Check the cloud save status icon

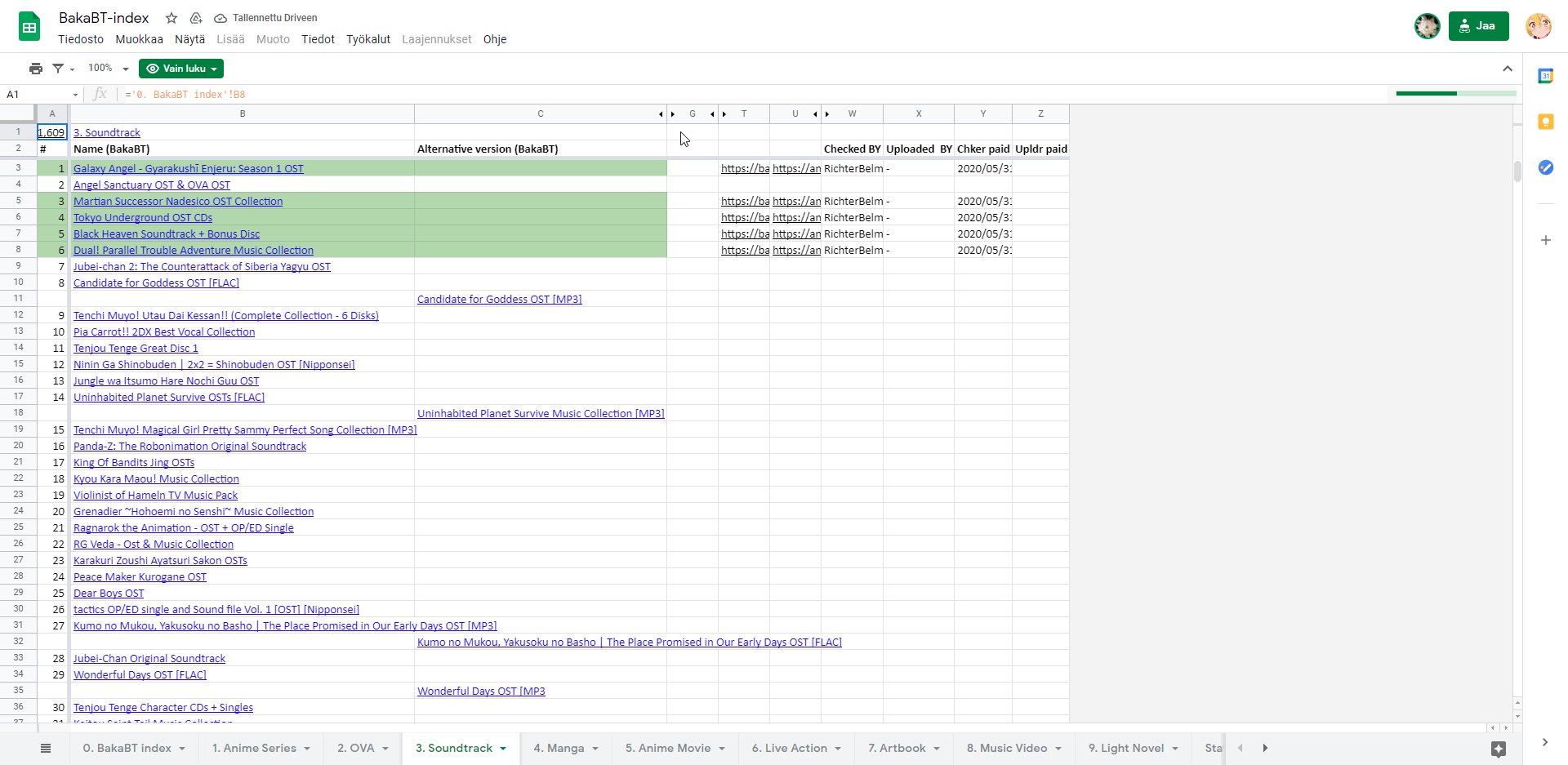(x=220, y=18)
